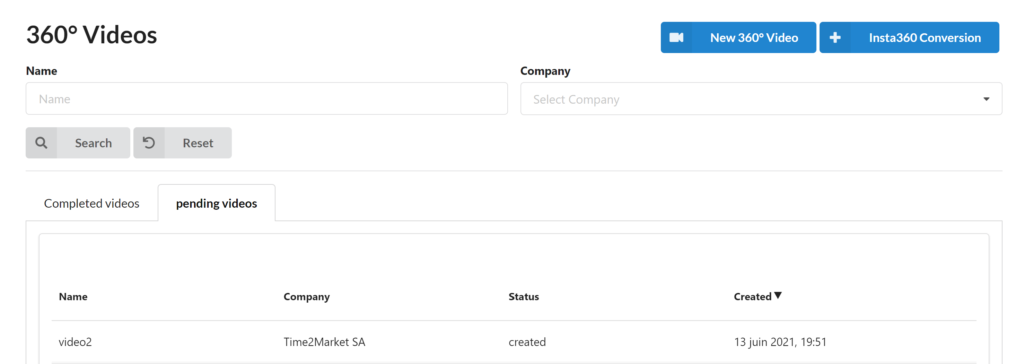The height and width of the screenshot is (364, 1024).
Task: Expand company list via caret arrow
Action: (986, 99)
